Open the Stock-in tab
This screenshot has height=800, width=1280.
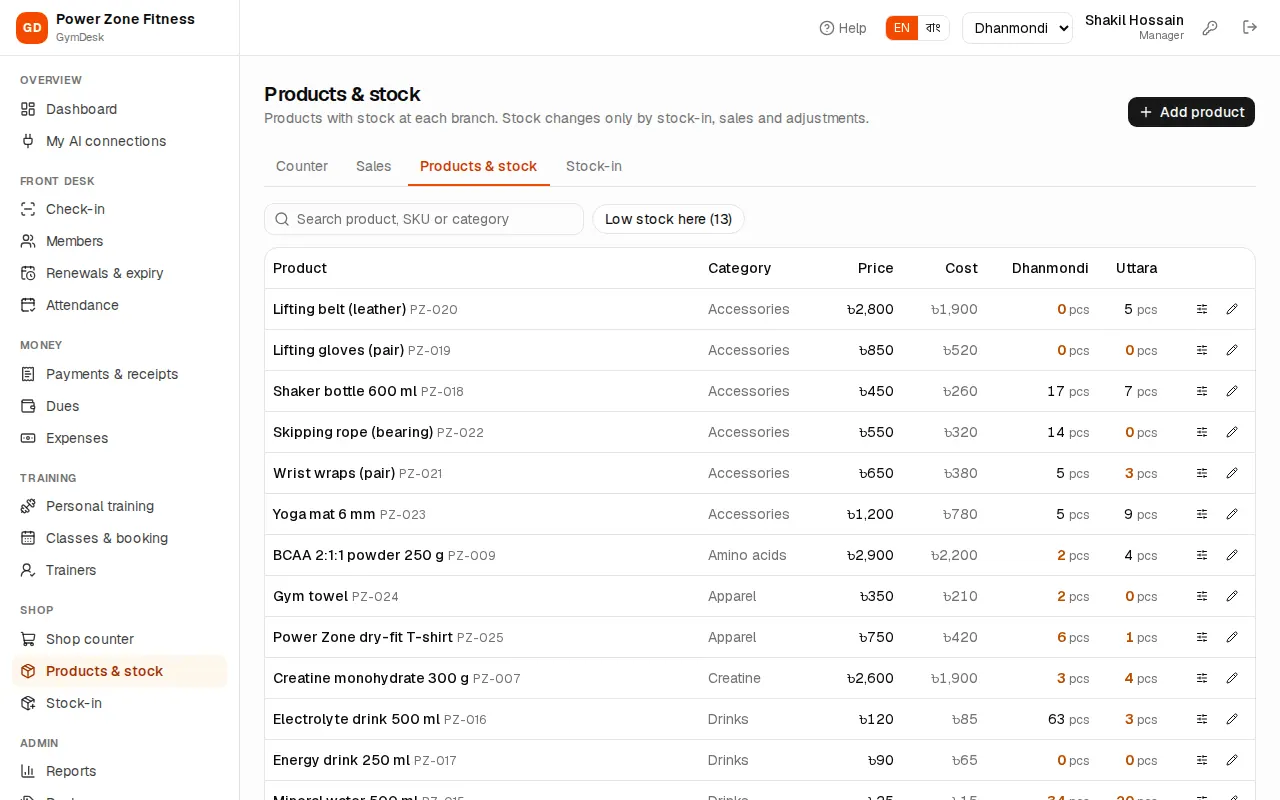594,166
